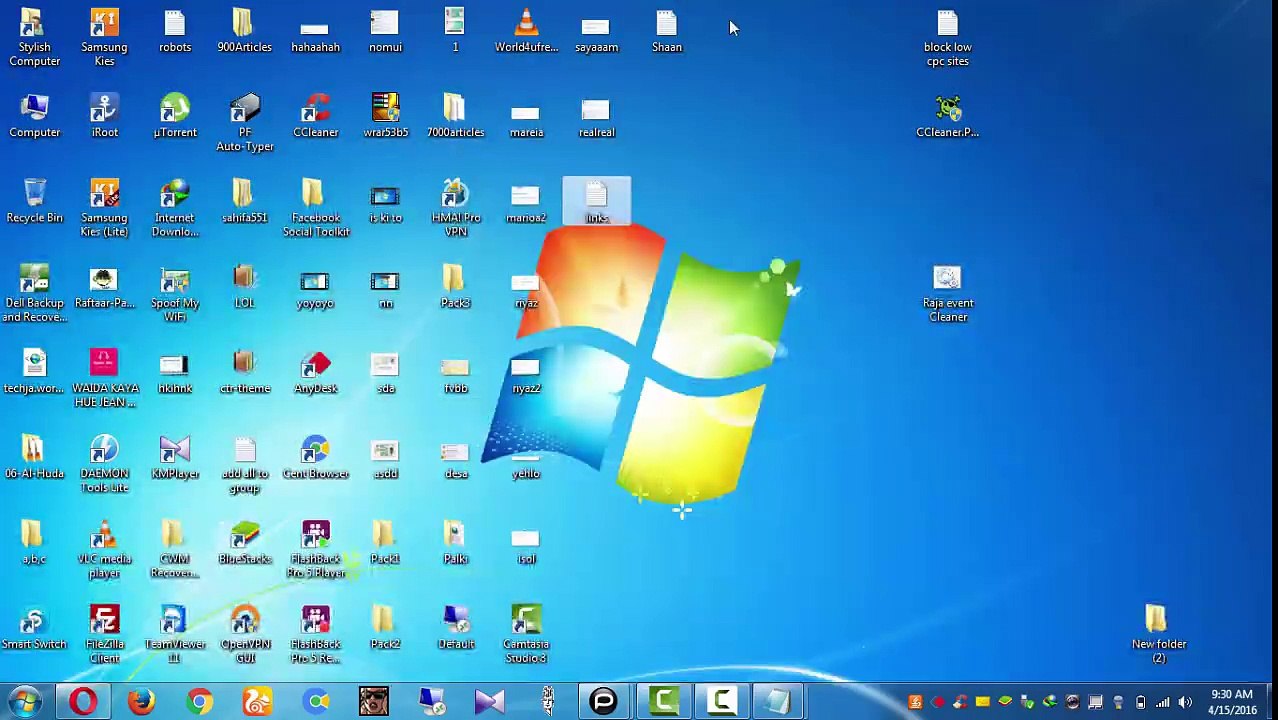This screenshot has width=1278, height=720.
Task: Select the Computer desktop icon
Action: click(34, 115)
